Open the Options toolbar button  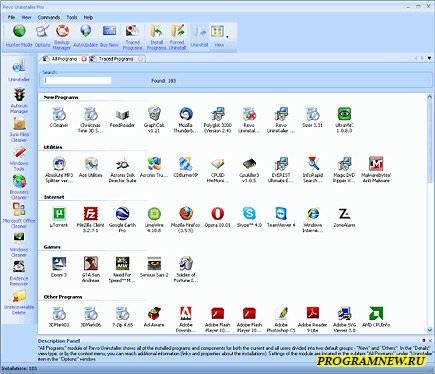coord(43,36)
